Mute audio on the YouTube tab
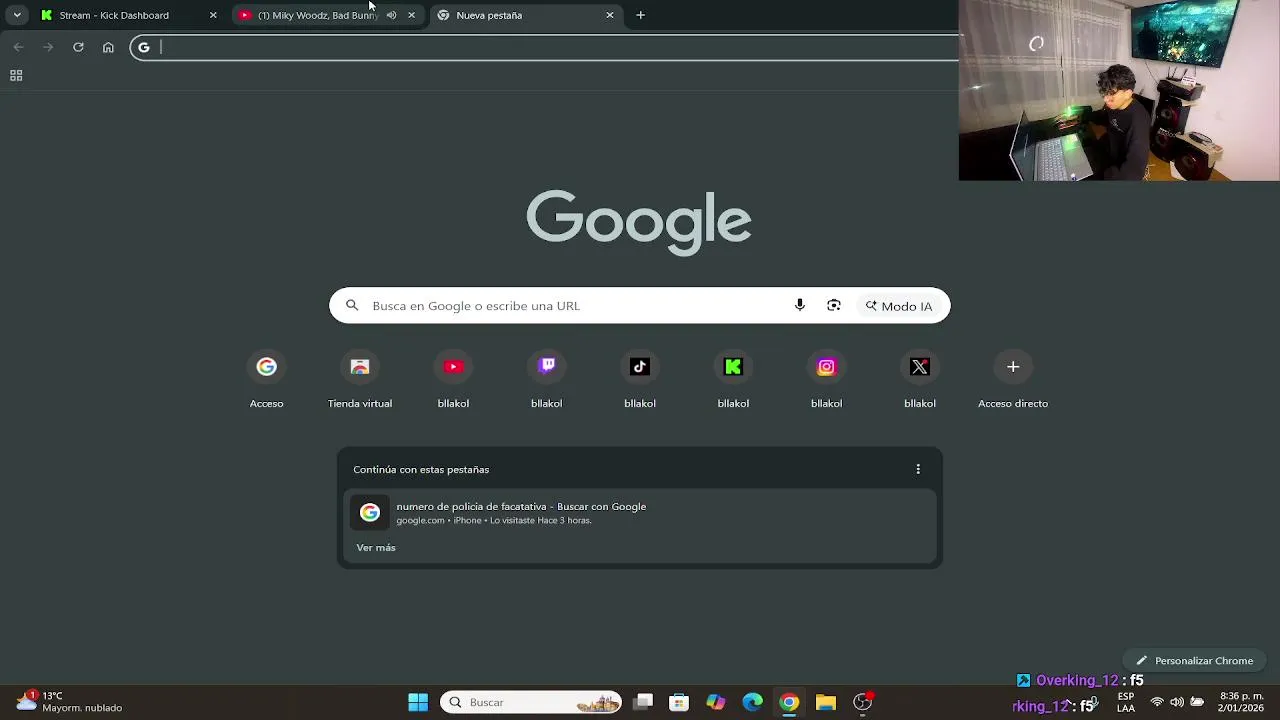The image size is (1280, 720). pos(391,15)
